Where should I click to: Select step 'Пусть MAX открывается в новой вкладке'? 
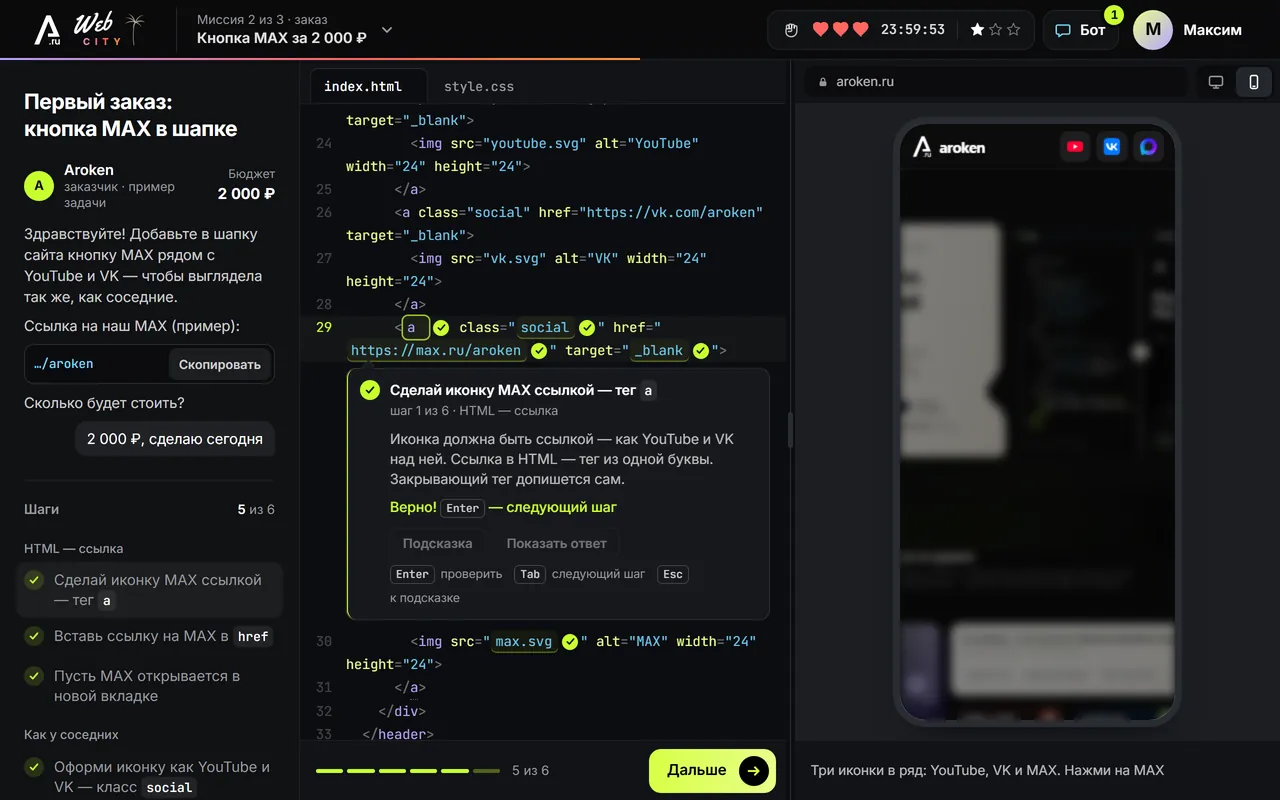coord(150,686)
